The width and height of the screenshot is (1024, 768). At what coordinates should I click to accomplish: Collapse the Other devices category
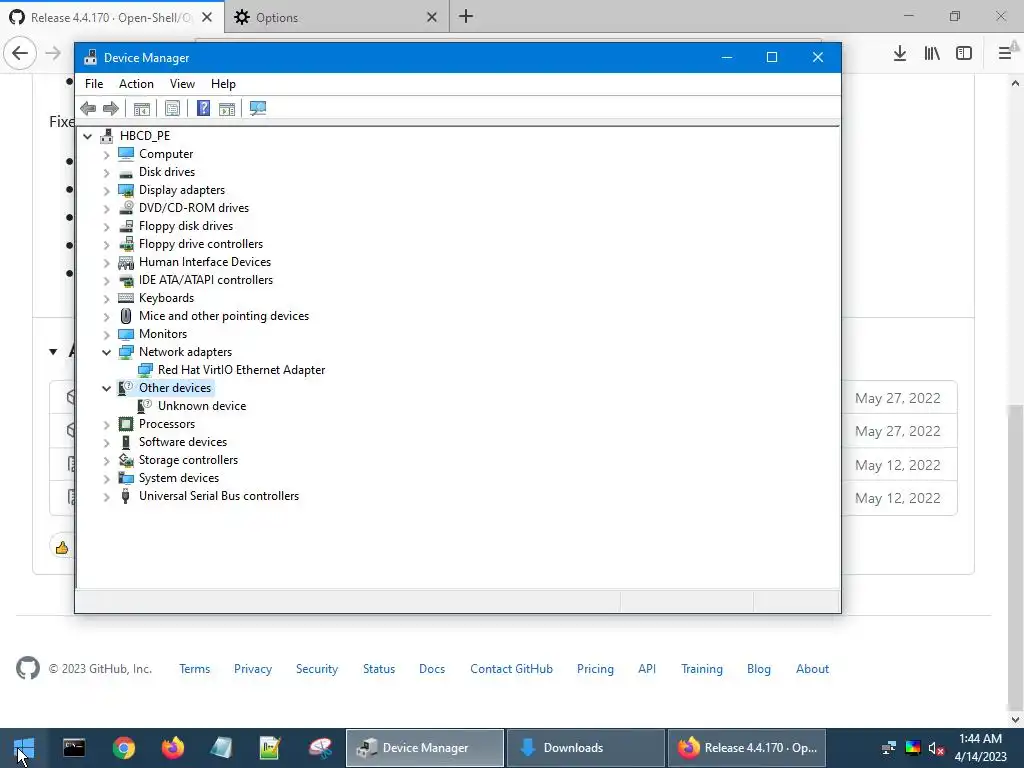tap(106, 388)
